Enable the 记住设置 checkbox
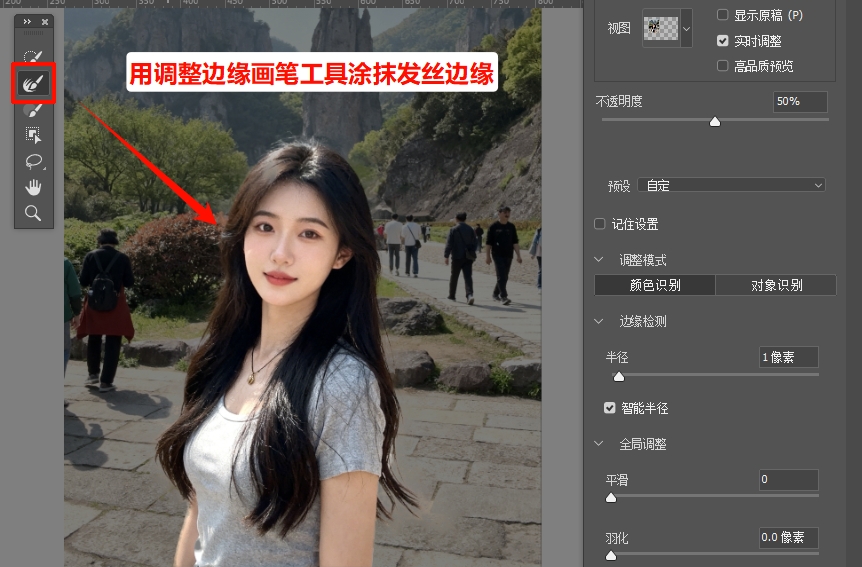The image size is (862, 567). [x=600, y=224]
